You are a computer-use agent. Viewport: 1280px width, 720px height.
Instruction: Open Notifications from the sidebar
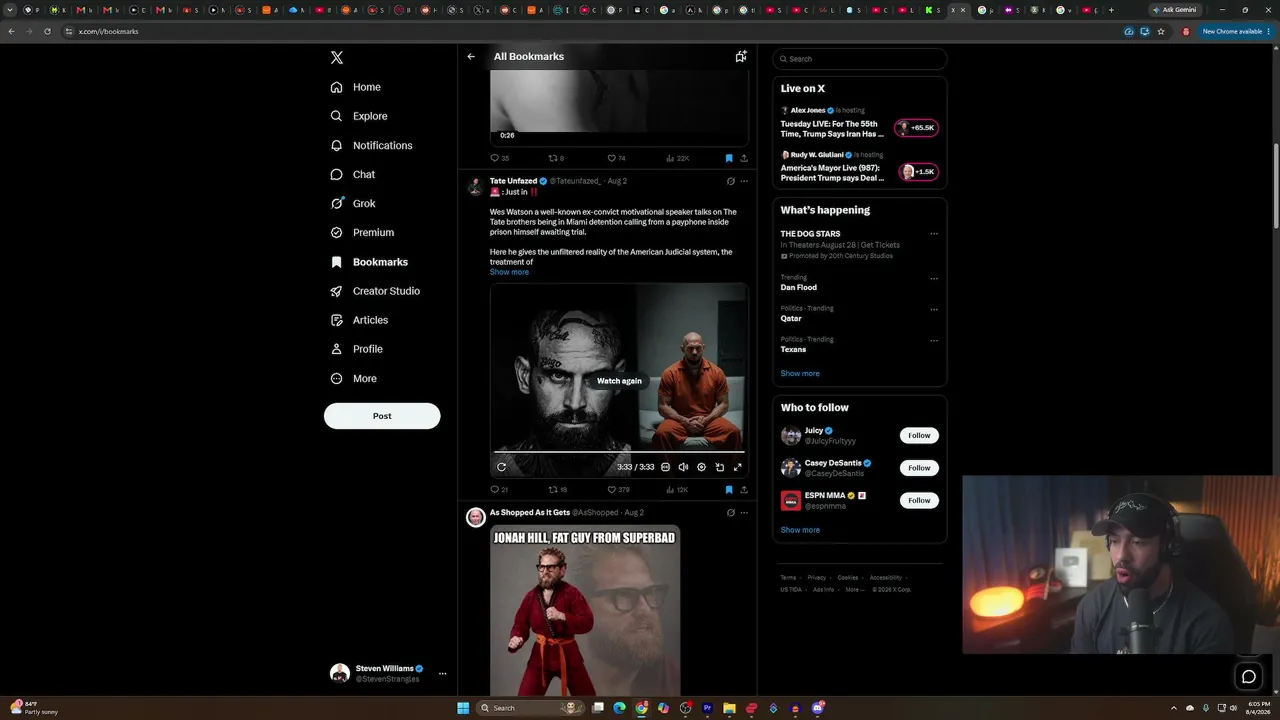[371, 145]
